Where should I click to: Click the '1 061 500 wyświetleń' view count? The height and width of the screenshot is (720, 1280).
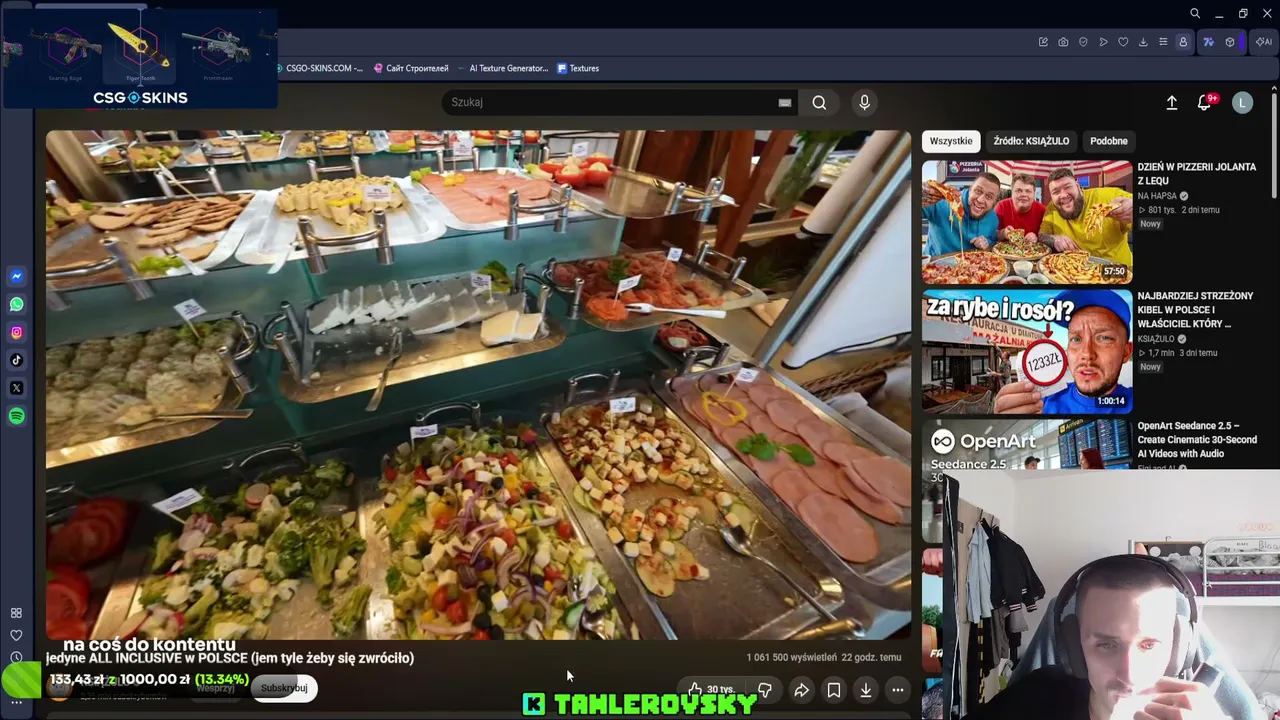[x=791, y=657]
